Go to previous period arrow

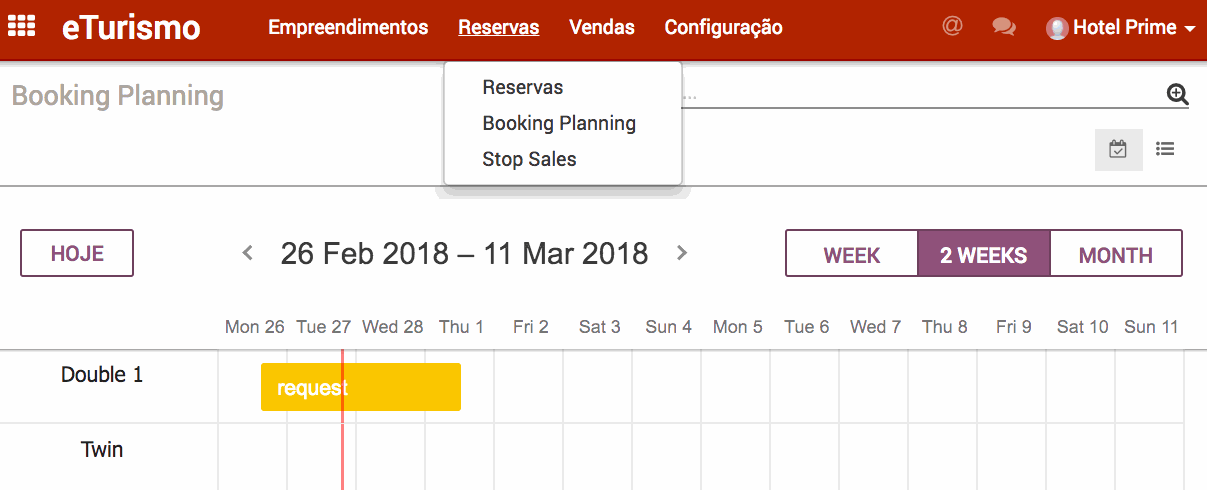point(248,253)
